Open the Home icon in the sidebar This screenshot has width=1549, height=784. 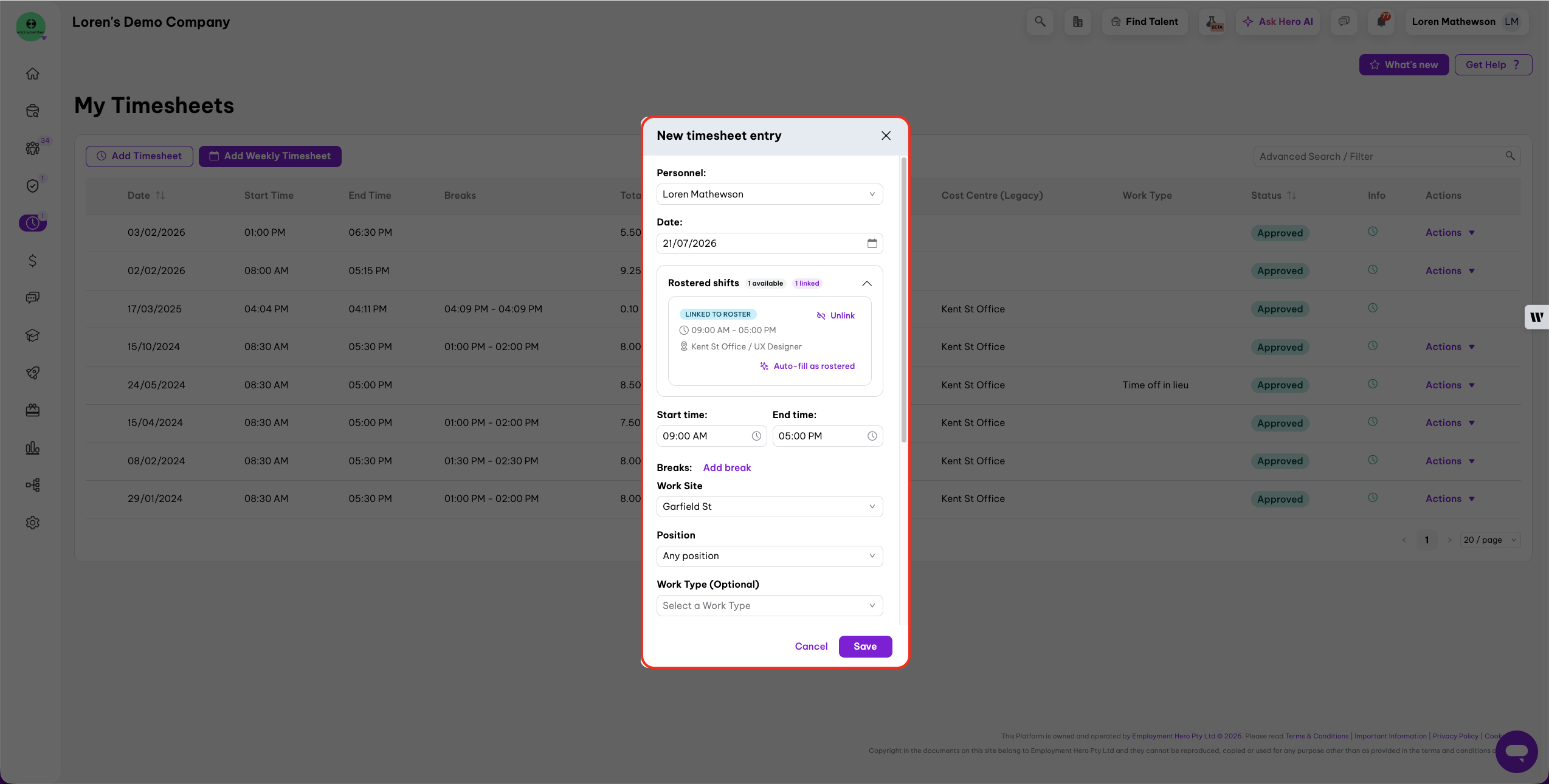(x=33, y=74)
